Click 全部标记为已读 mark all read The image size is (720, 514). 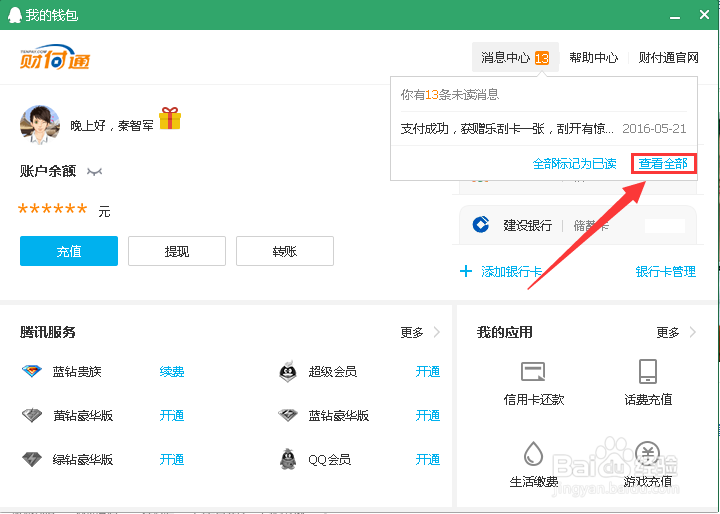574,164
